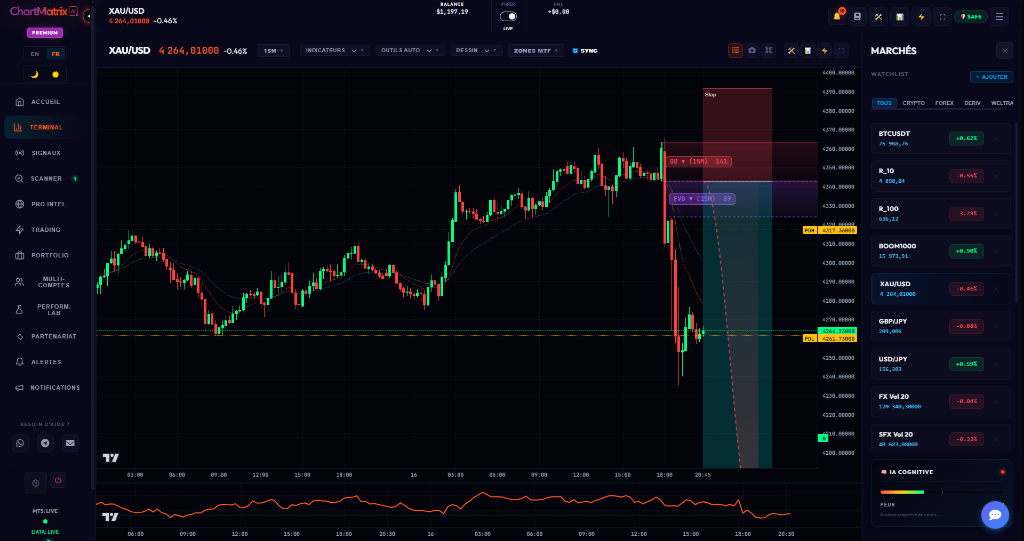The image size is (1024, 541).
Task: Open WhatsApp support icon
Action: (x=20, y=443)
